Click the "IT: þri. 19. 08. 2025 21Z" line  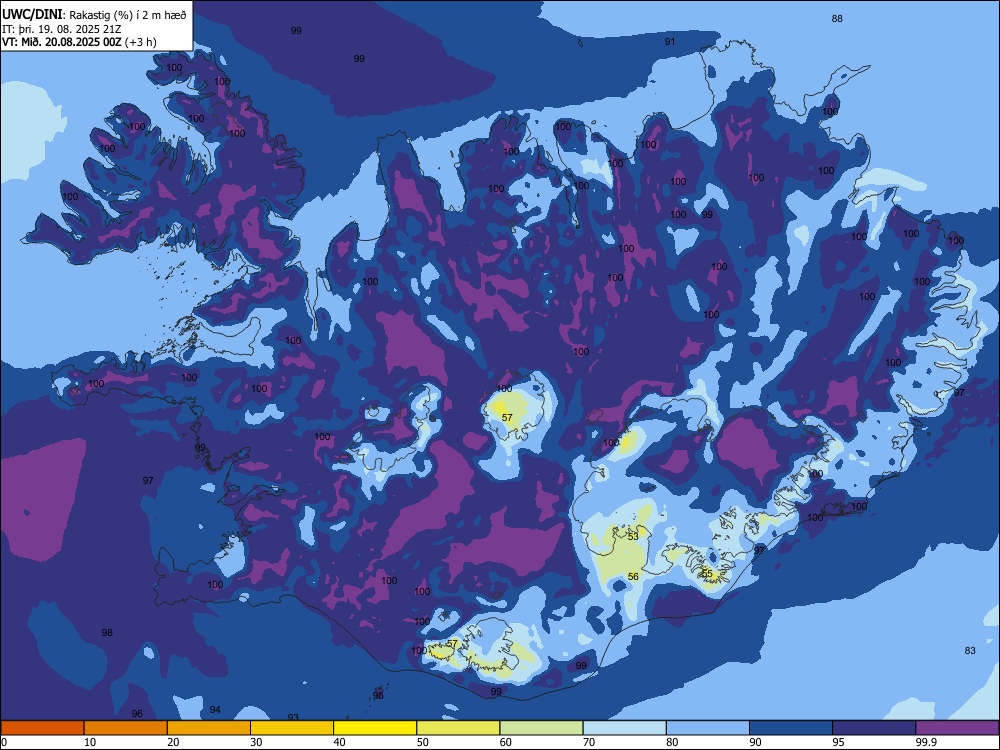coord(61,29)
